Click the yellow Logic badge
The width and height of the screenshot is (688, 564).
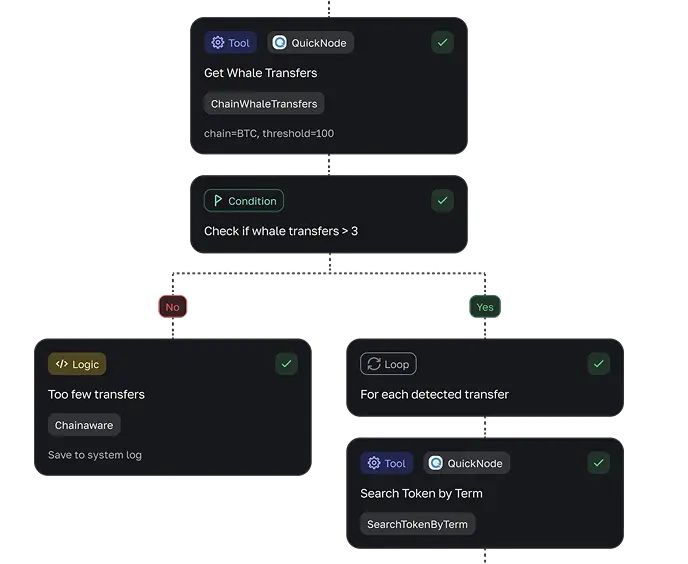[x=77, y=364]
